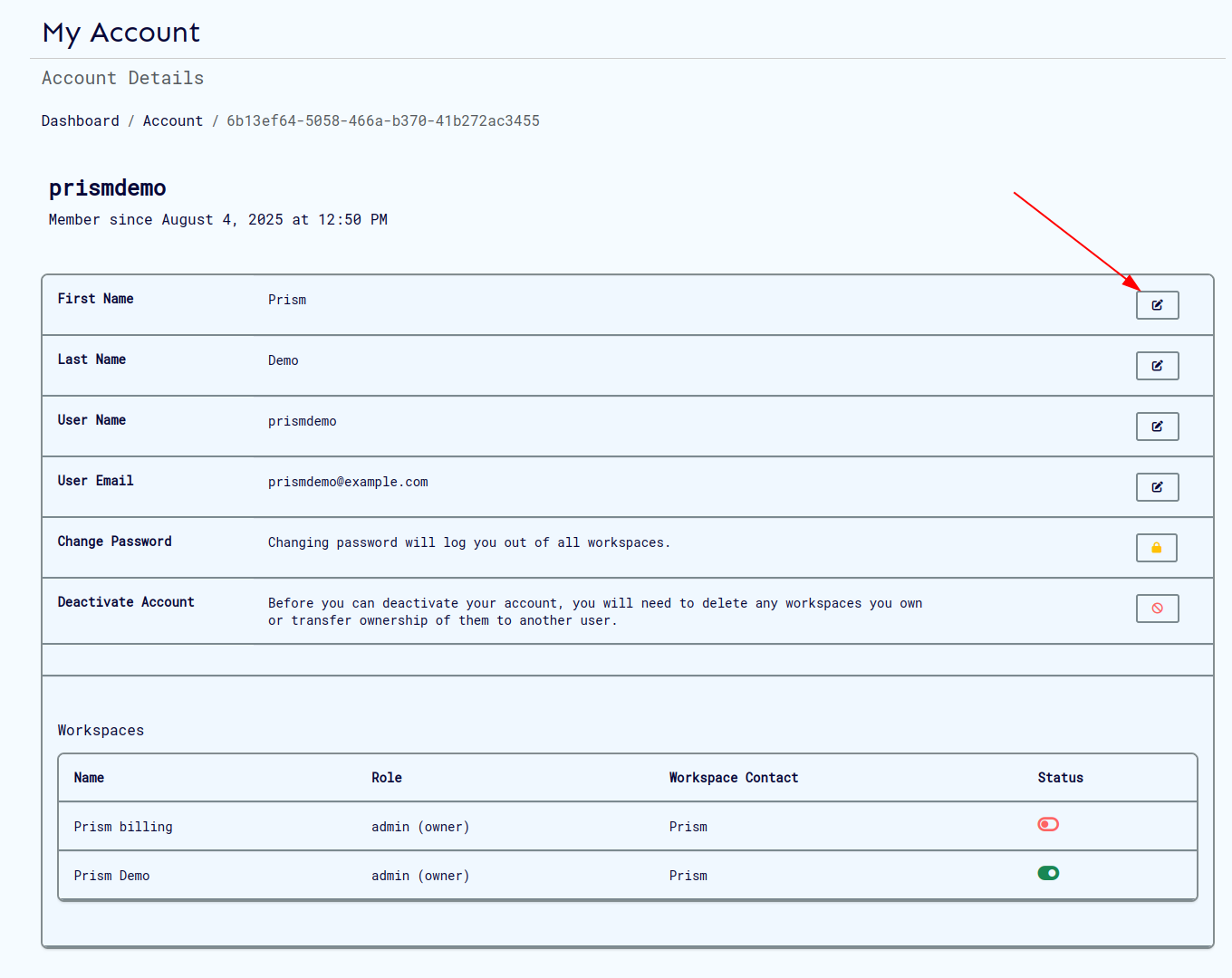1232x978 pixels.
Task: Select the Prism billing workspace name
Action: 123,827
